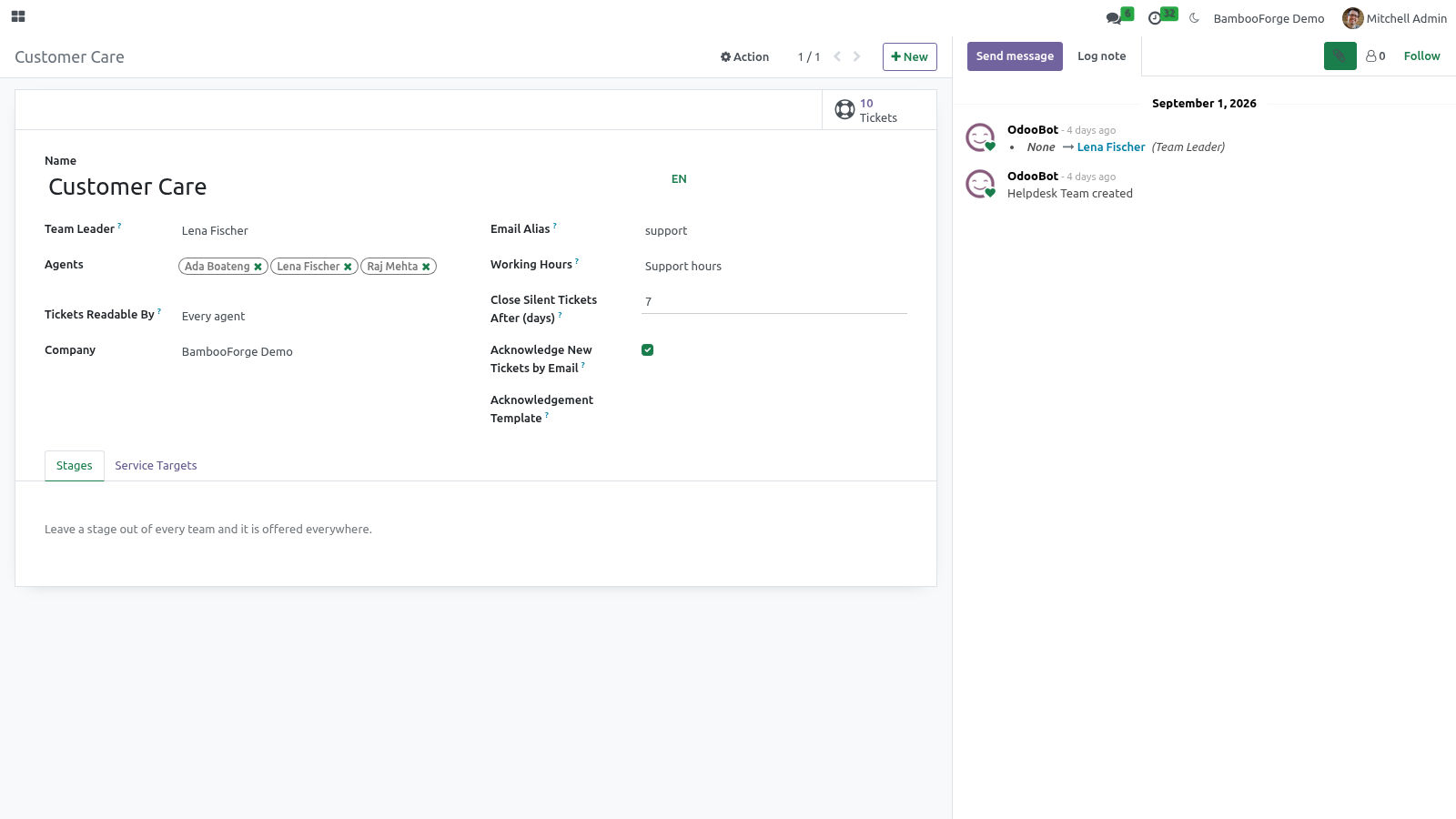
Task: Follow this helpdesk team
Action: 1421,56
